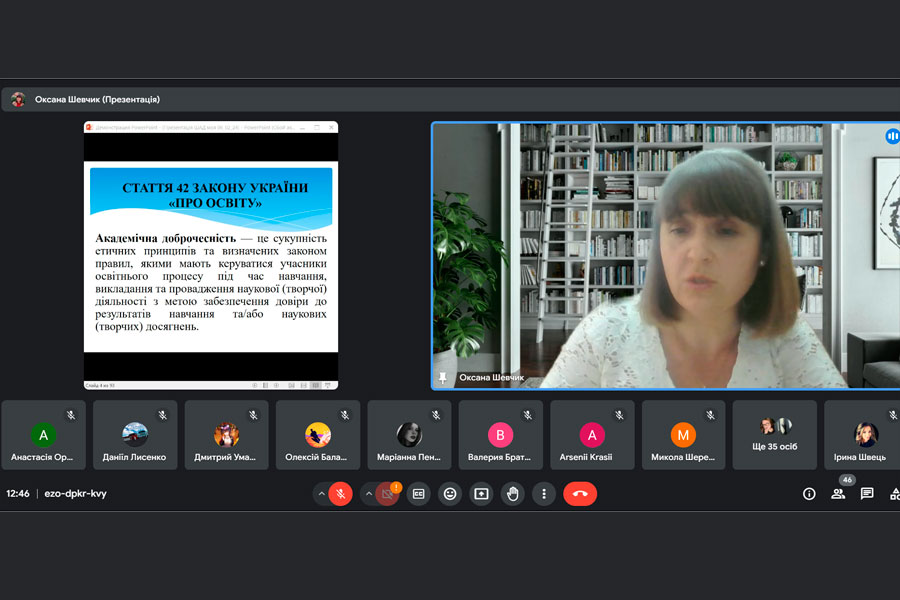
Task: Open meeting details info icon
Action: pos(809,493)
